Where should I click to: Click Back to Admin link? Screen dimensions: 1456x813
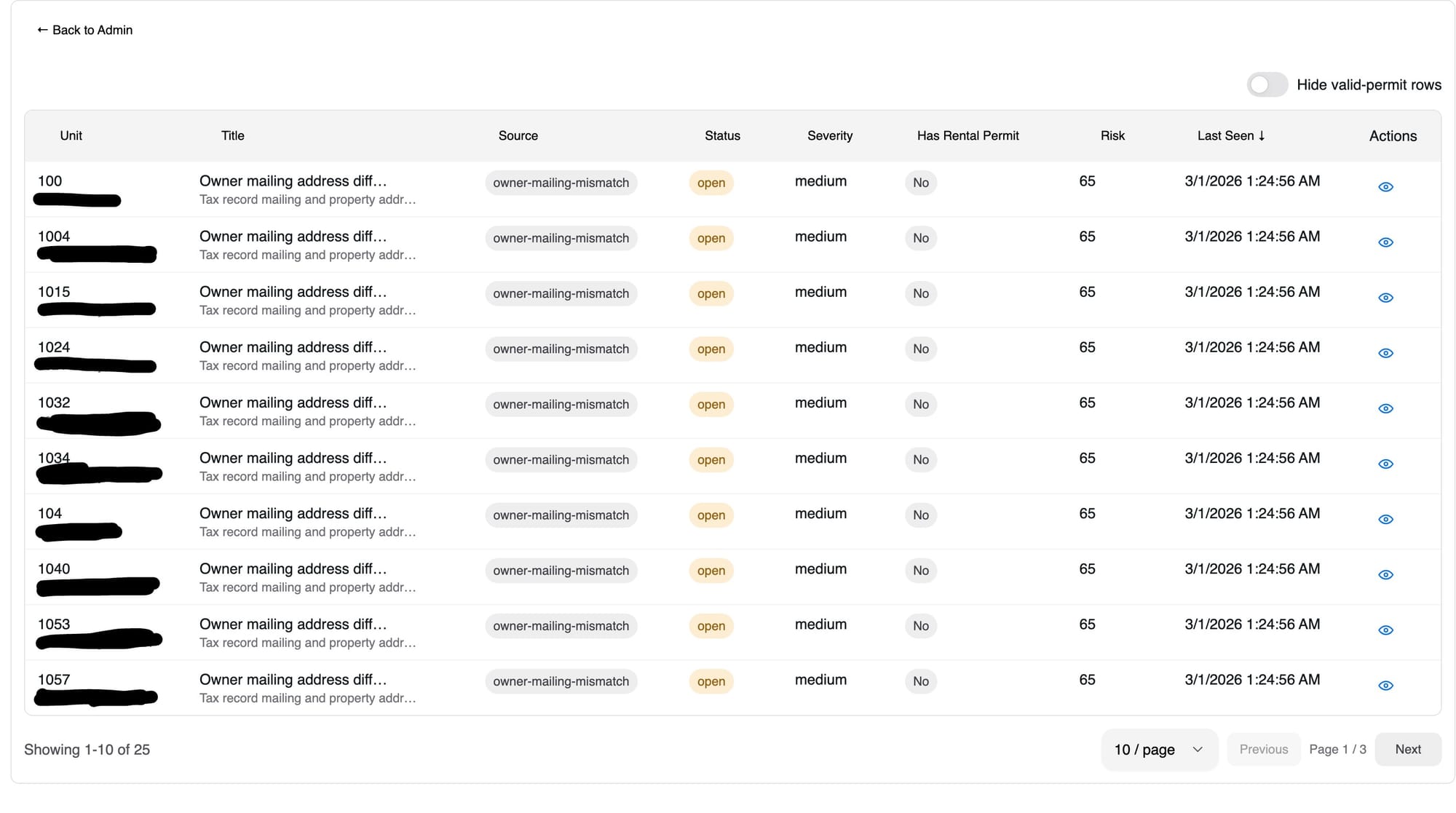pos(84,30)
